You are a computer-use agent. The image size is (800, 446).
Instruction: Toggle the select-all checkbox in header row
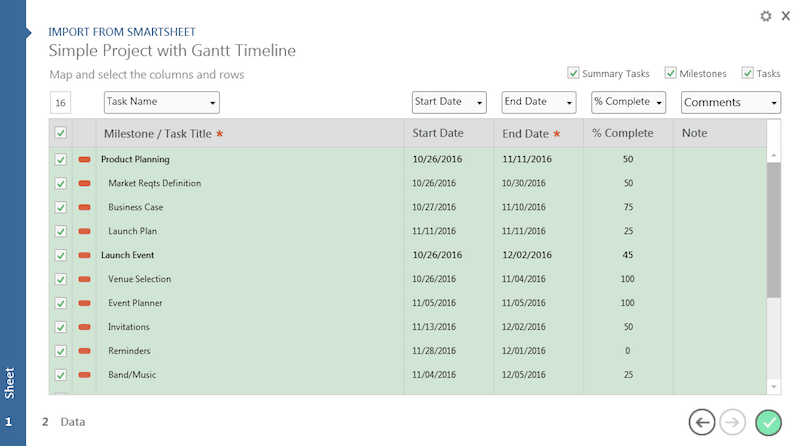coord(60,133)
